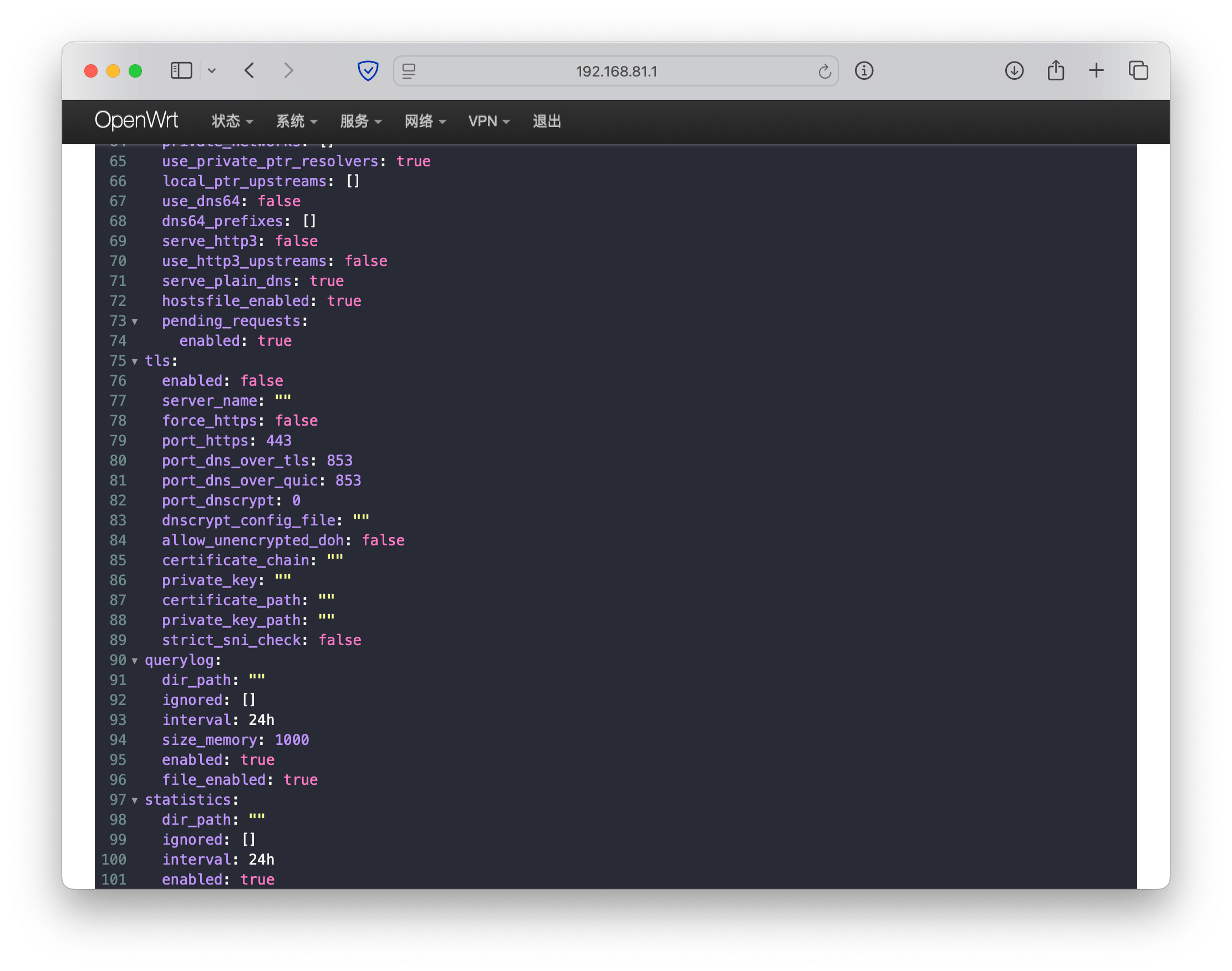Click line number 100 in gutter
This screenshot has height=971, width=1232.
point(114,860)
